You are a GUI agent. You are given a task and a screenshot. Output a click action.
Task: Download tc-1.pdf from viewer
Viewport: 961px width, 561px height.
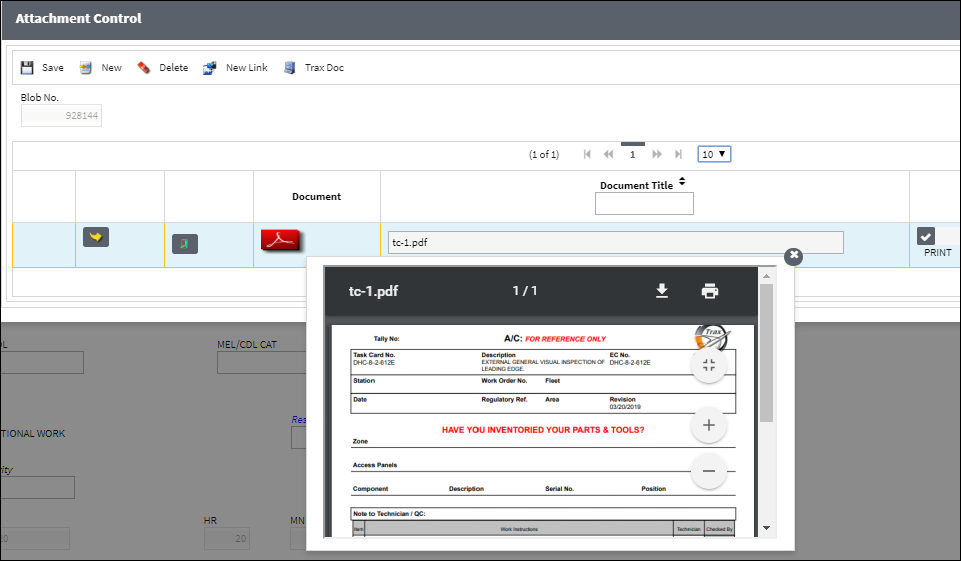[662, 291]
